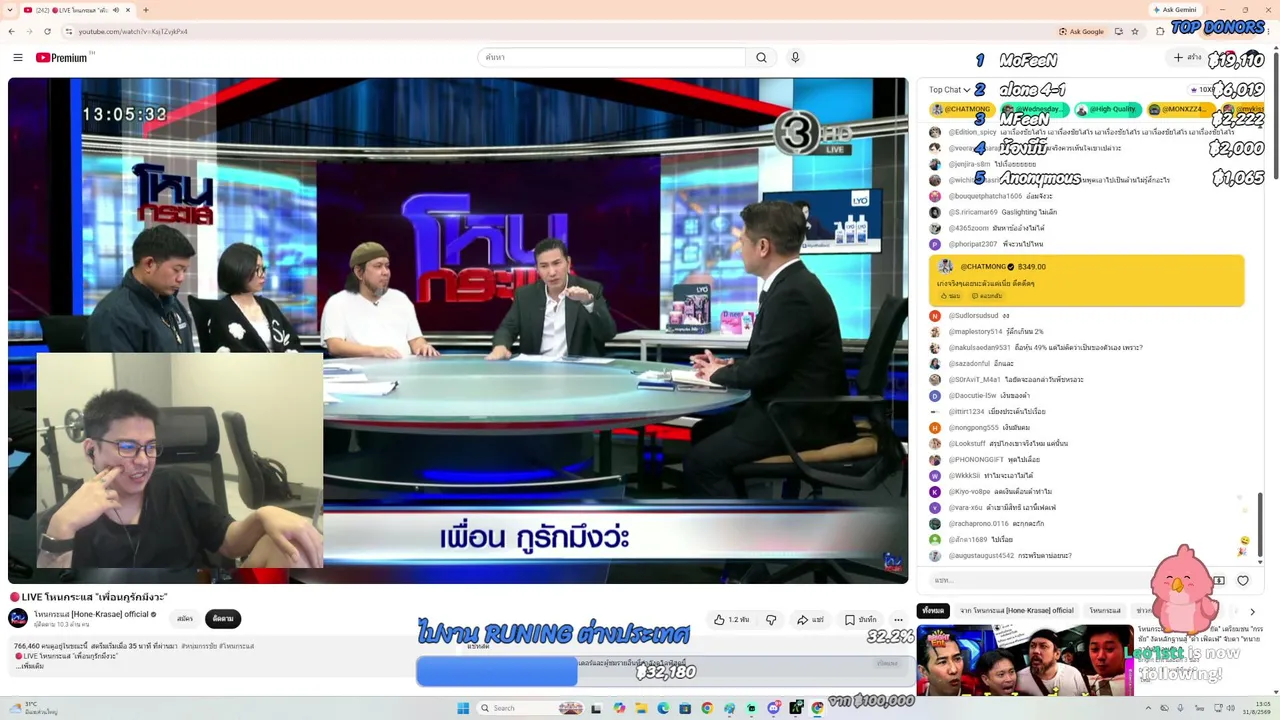Viewport: 1280px width, 720px height.
Task: Like the video with thumbs up
Action: pos(731,620)
